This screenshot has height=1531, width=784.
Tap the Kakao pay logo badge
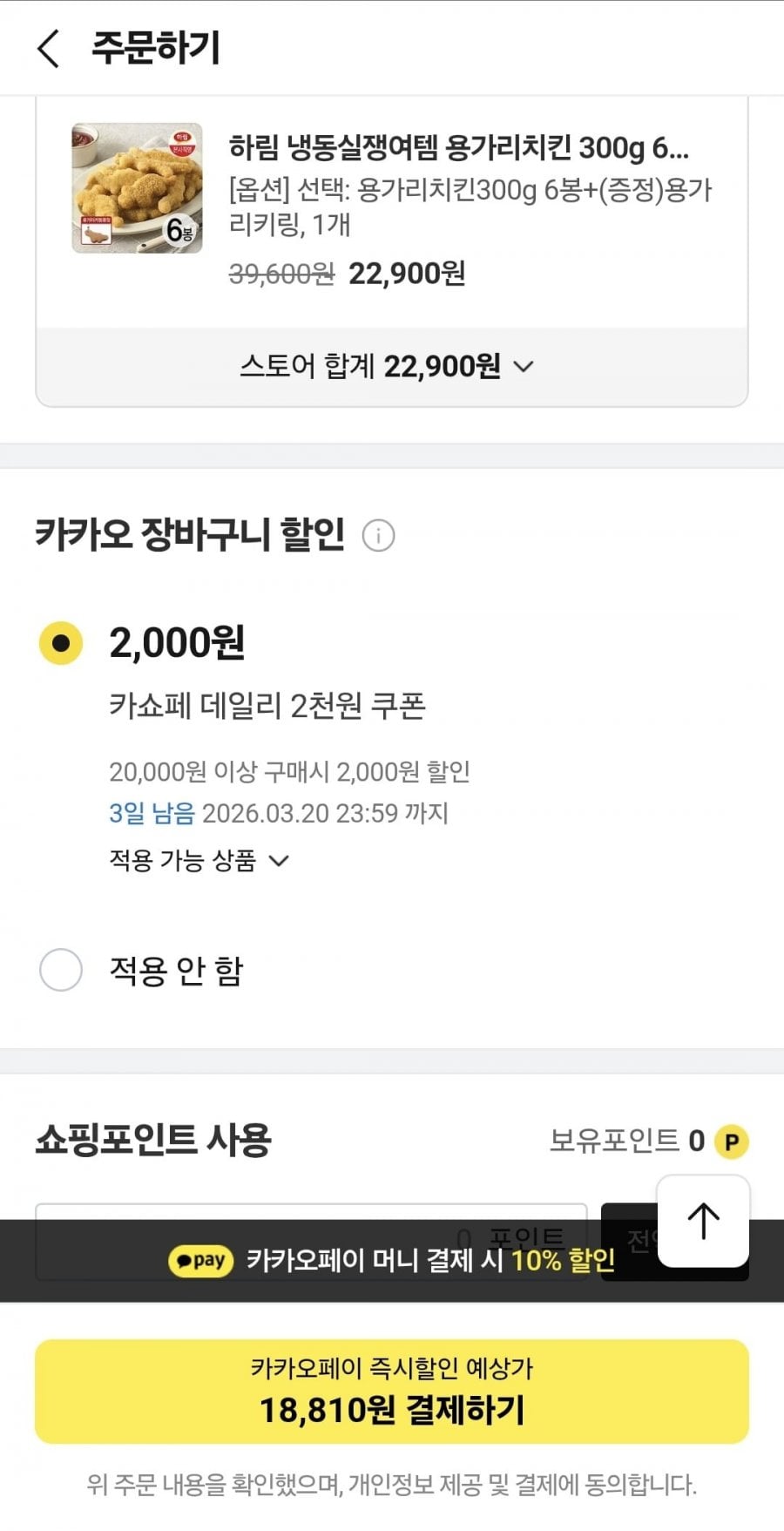[x=201, y=1261]
